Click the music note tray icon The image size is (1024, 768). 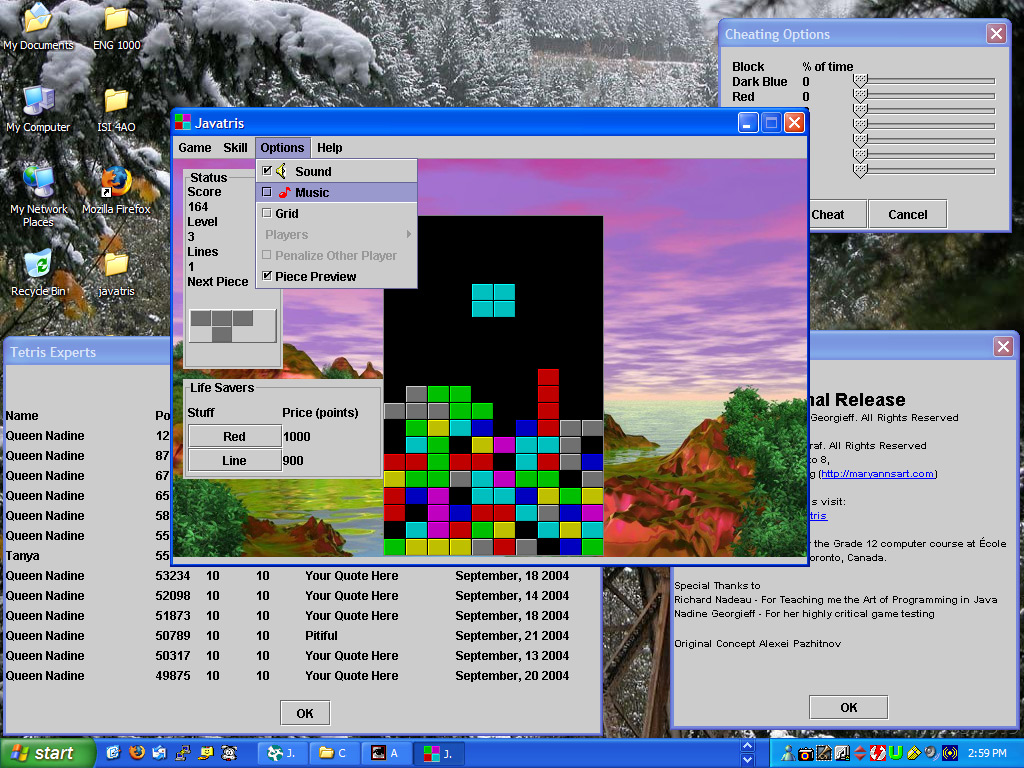[x=842, y=753]
